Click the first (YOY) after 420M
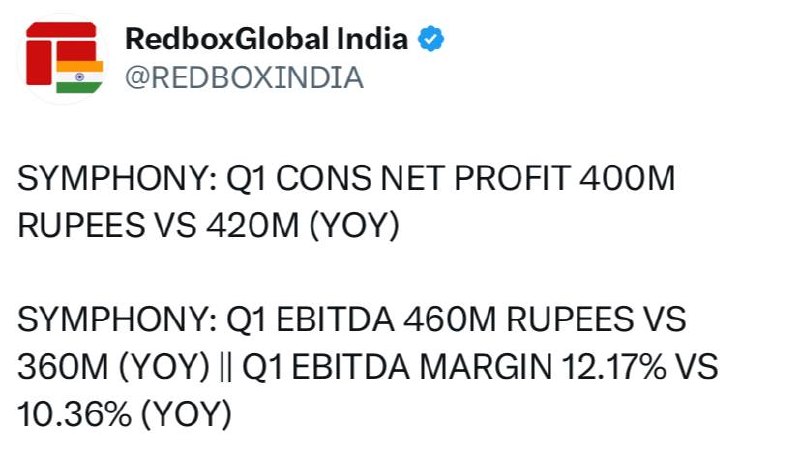800x456 pixels. [355, 226]
